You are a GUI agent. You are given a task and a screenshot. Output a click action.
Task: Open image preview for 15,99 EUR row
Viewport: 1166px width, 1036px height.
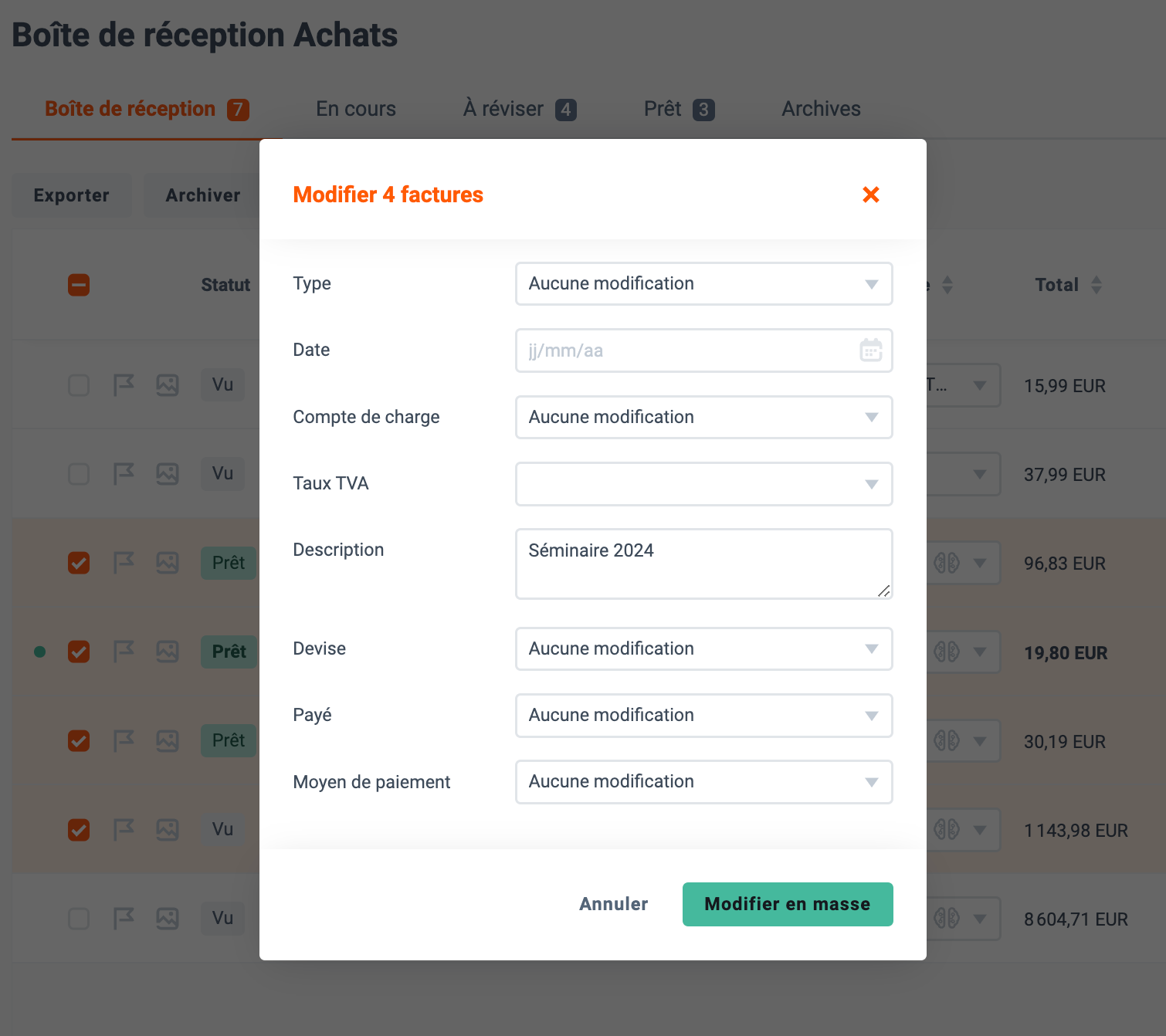pos(168,384)
